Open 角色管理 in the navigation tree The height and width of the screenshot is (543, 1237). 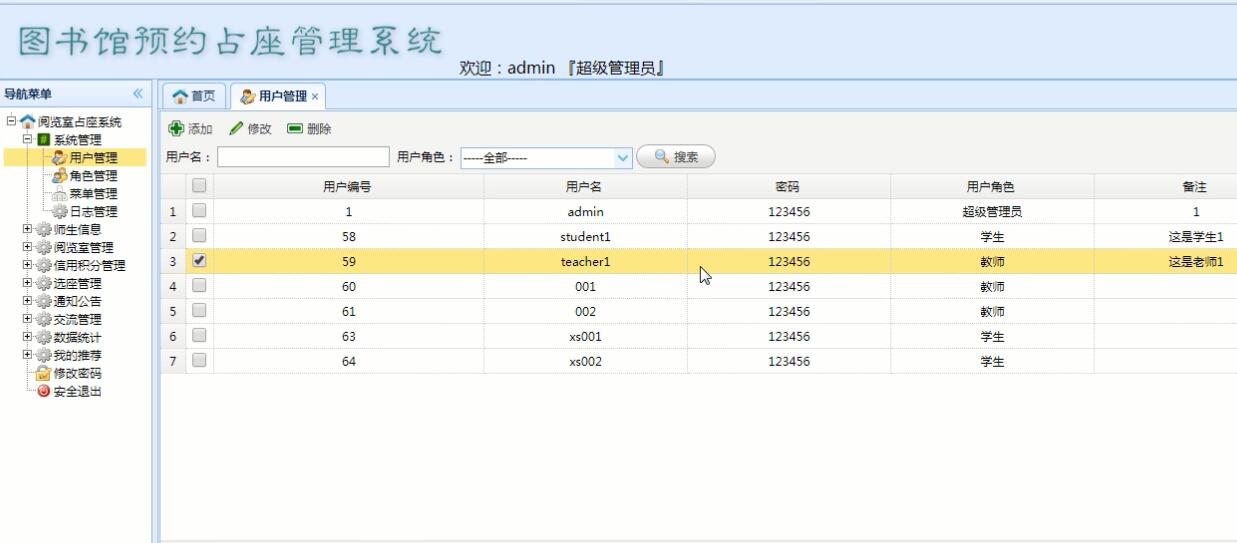click(x=93, y=176)
